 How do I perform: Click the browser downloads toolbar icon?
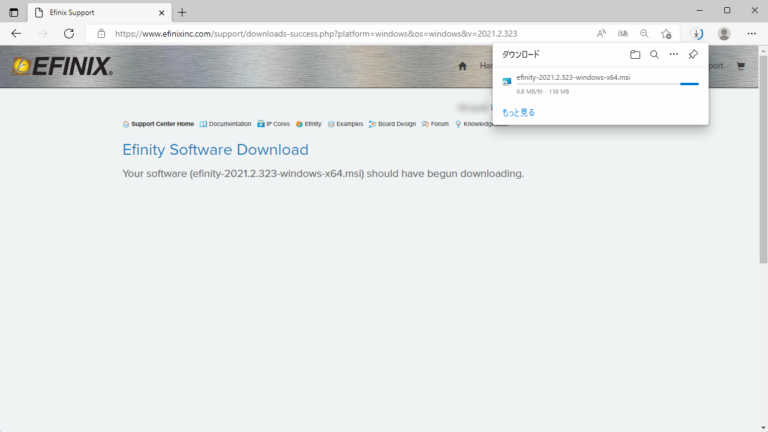coord(698,33)
